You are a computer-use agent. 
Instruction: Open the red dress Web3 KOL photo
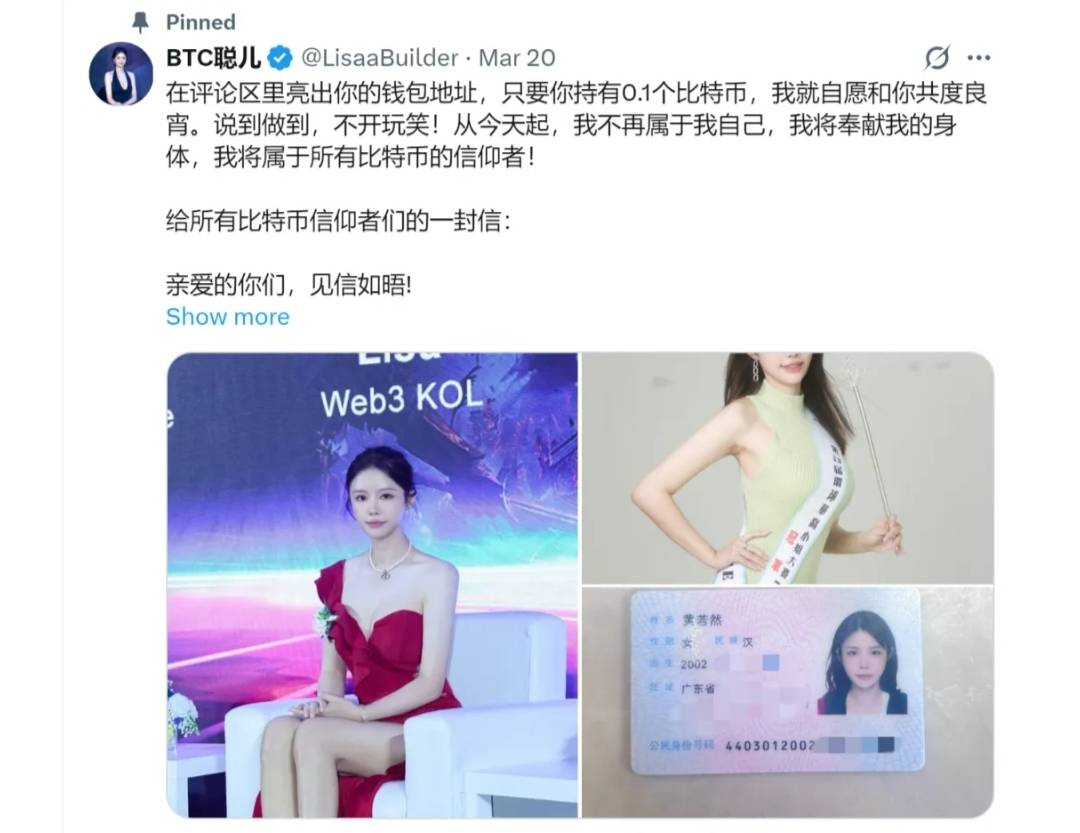(x=372, y=585)
